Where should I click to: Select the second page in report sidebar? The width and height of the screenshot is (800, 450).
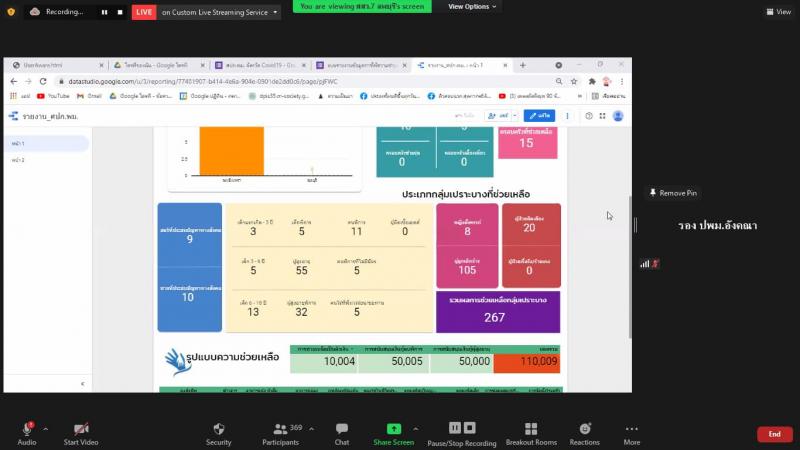pyautogui.click(x=46, y=160)
